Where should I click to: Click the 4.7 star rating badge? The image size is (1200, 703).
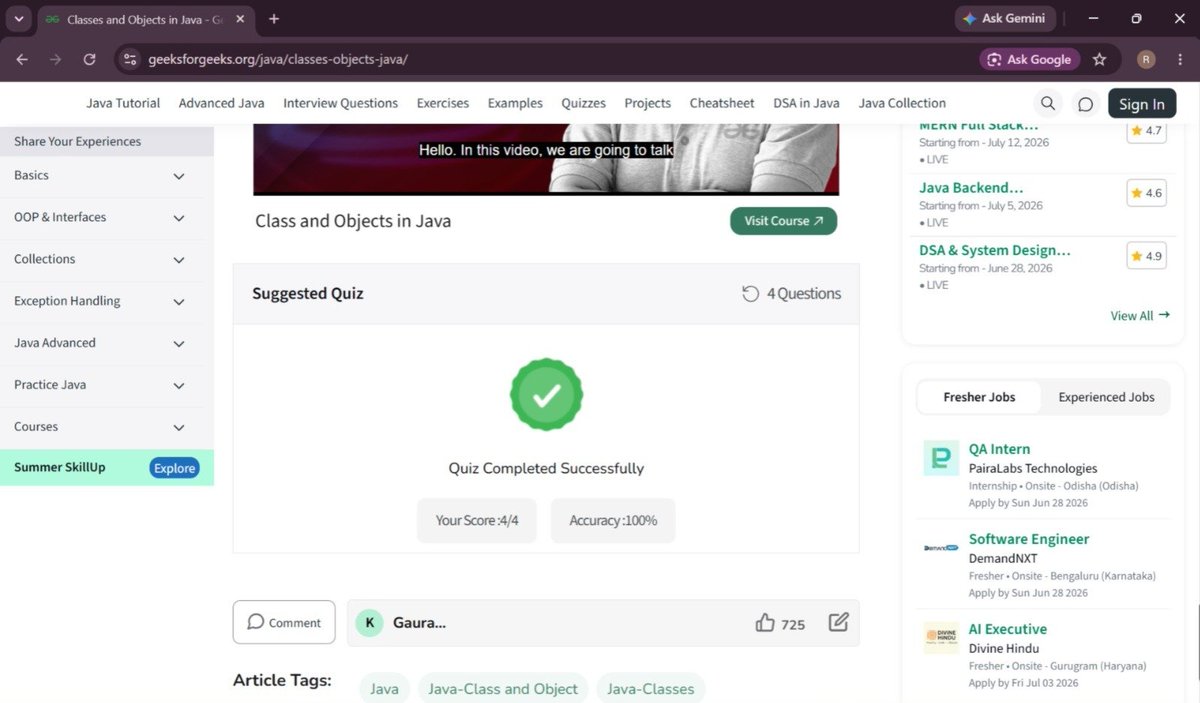(1146, 131)
